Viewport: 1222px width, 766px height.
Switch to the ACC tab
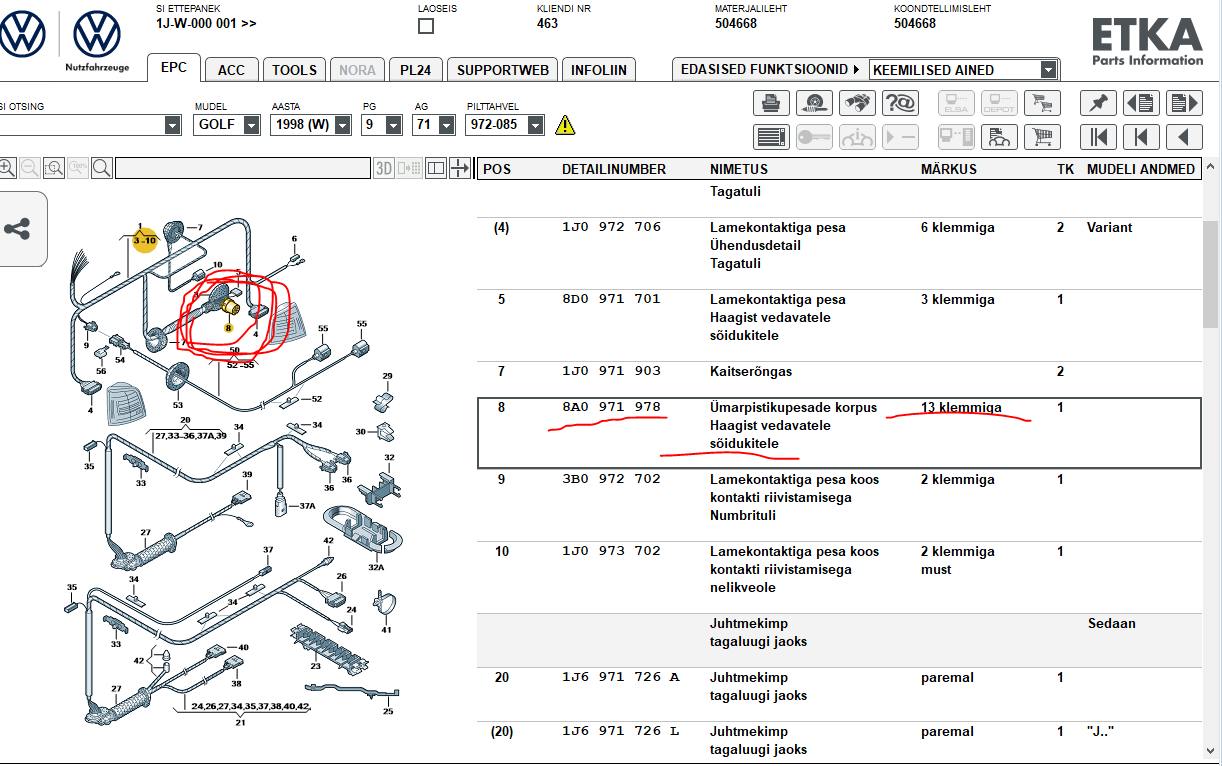pos(231,70)
